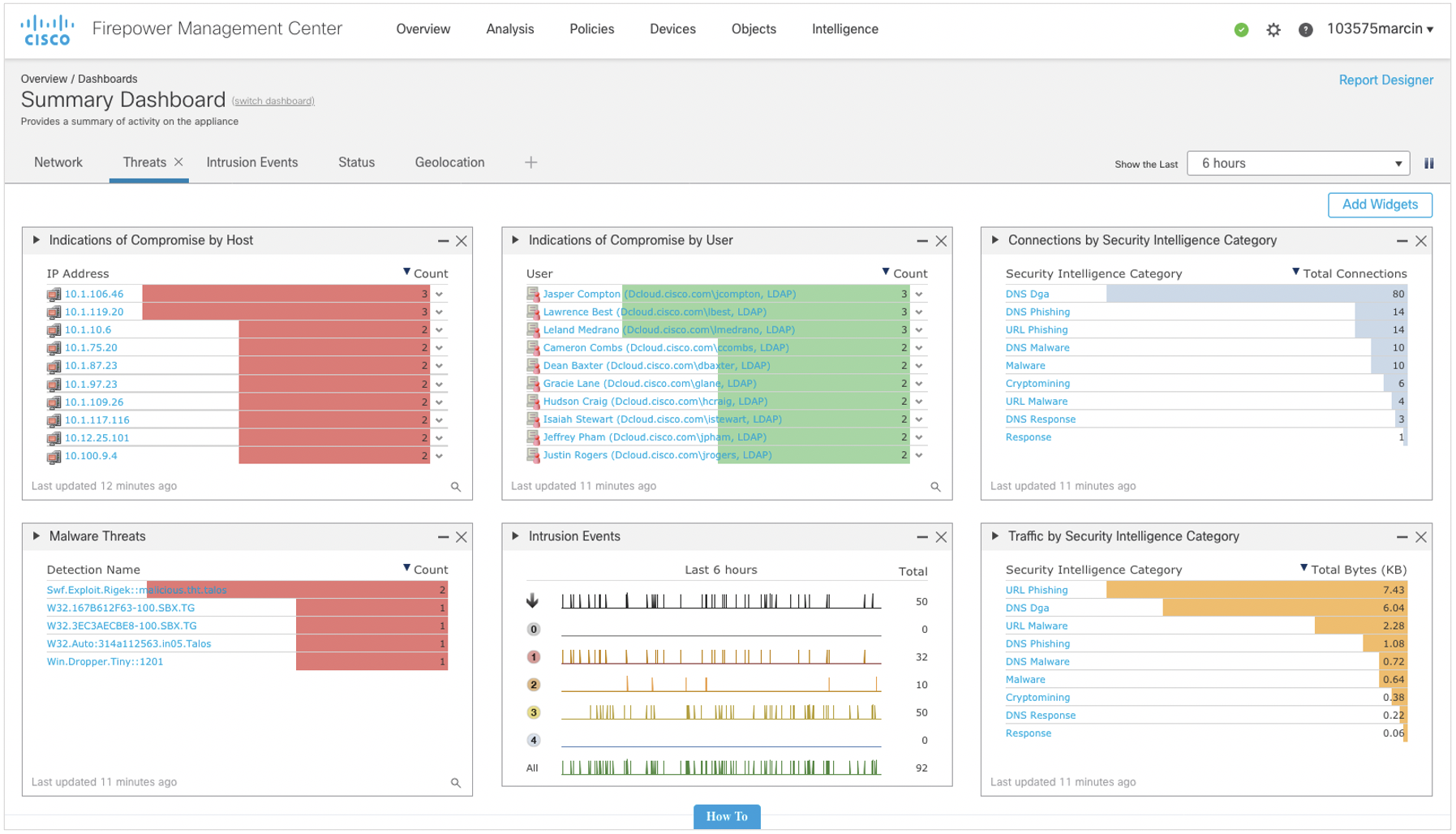Open the help question mark icon
This screenshot has height=834, width=1456.
[1305, 30]
